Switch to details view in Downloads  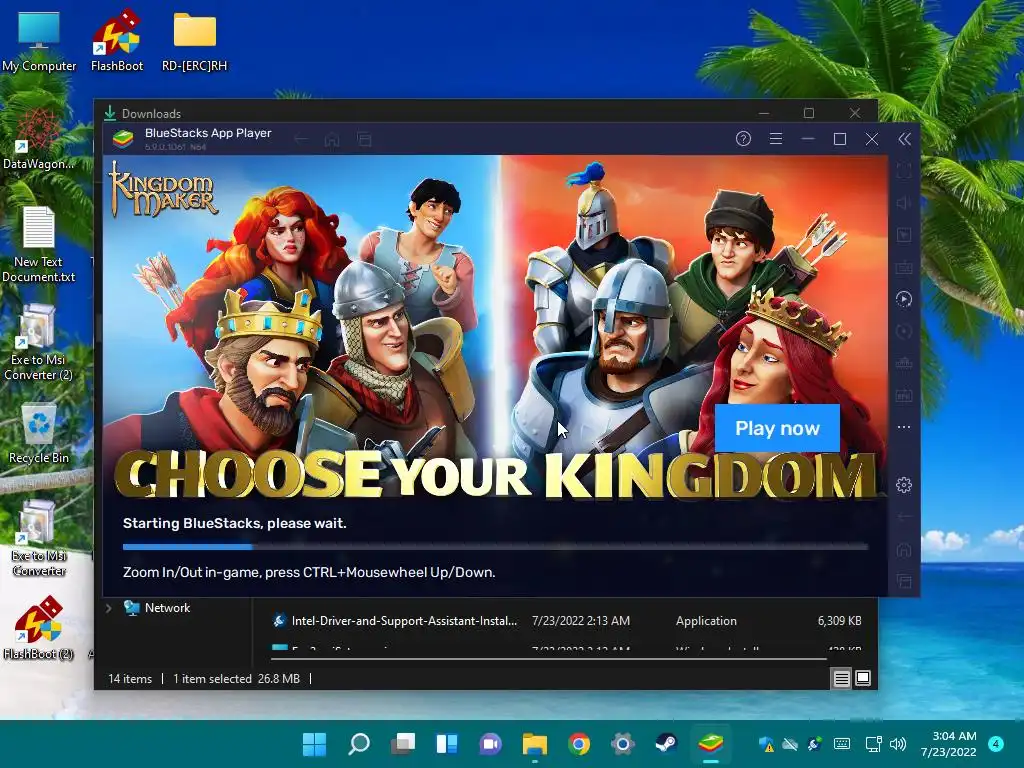842,679
